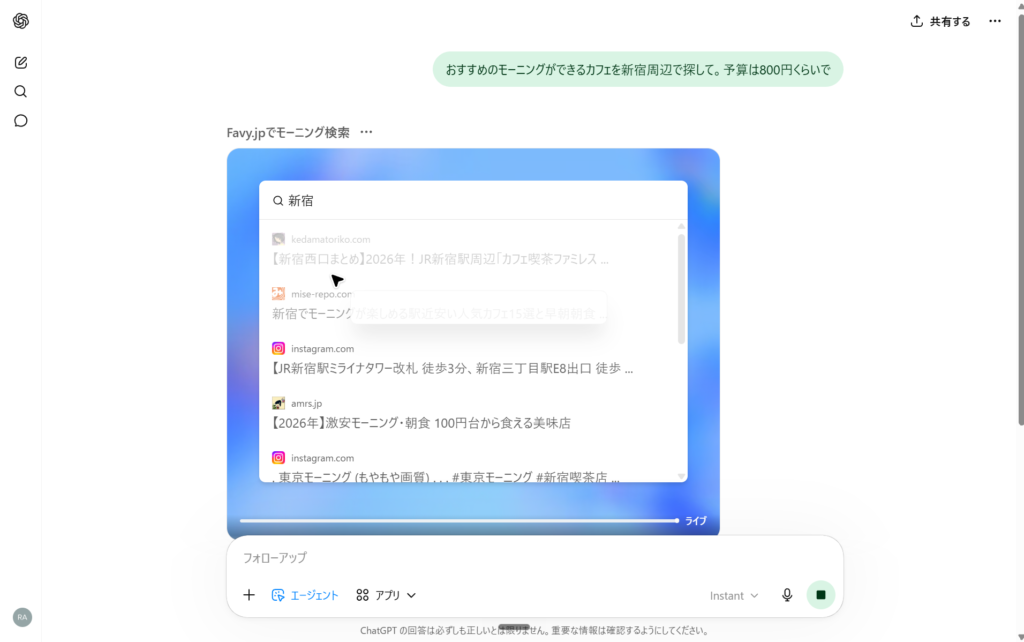
Task: Click the kedamatoriko.com favicon
Action: click(278, 239)
